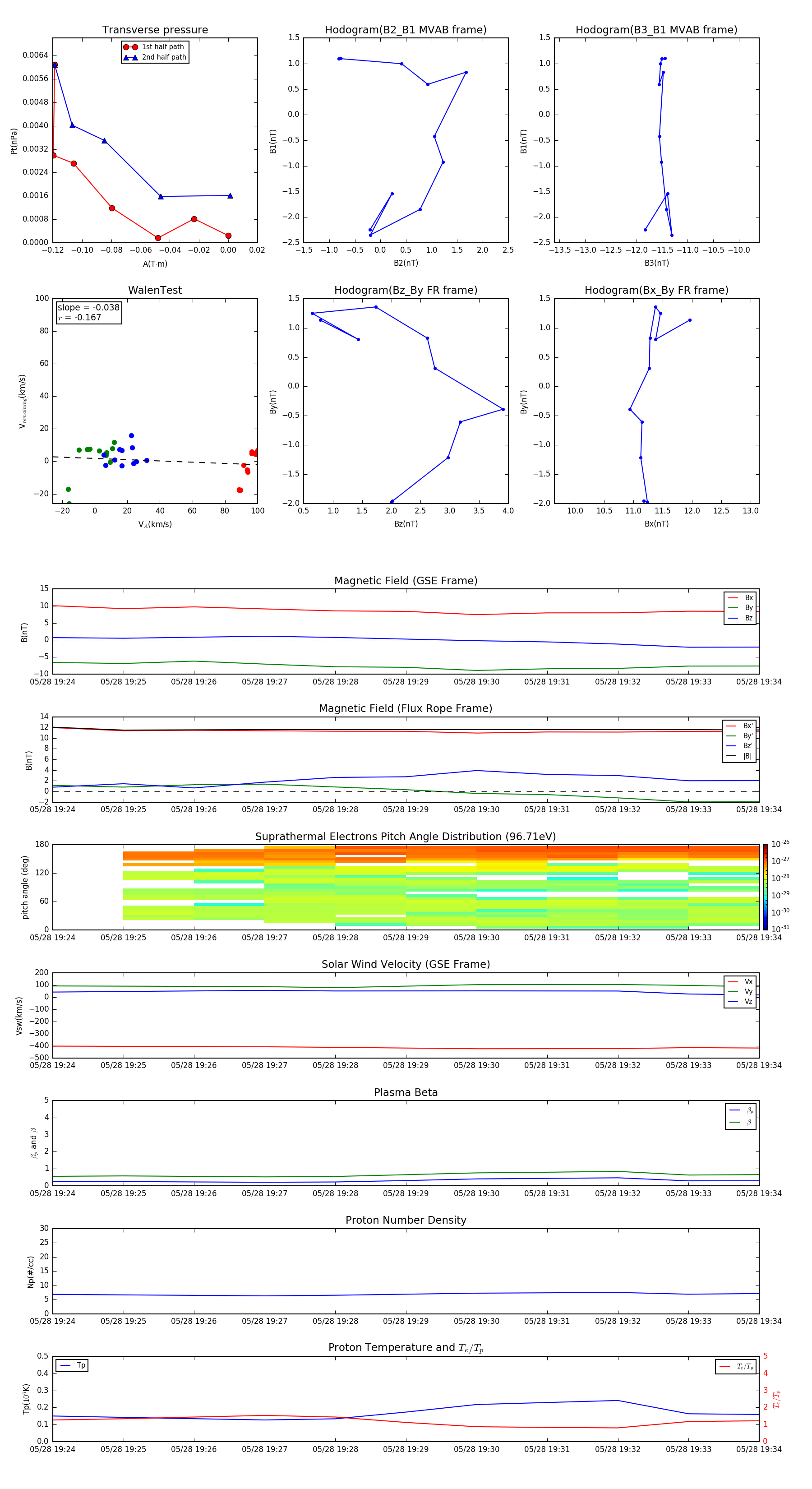Click the 'Hodogram(B3_B1 MVAB frame)' title
Screen dimensions: 812x1489
pyautogui.click(x=656, y=30)
